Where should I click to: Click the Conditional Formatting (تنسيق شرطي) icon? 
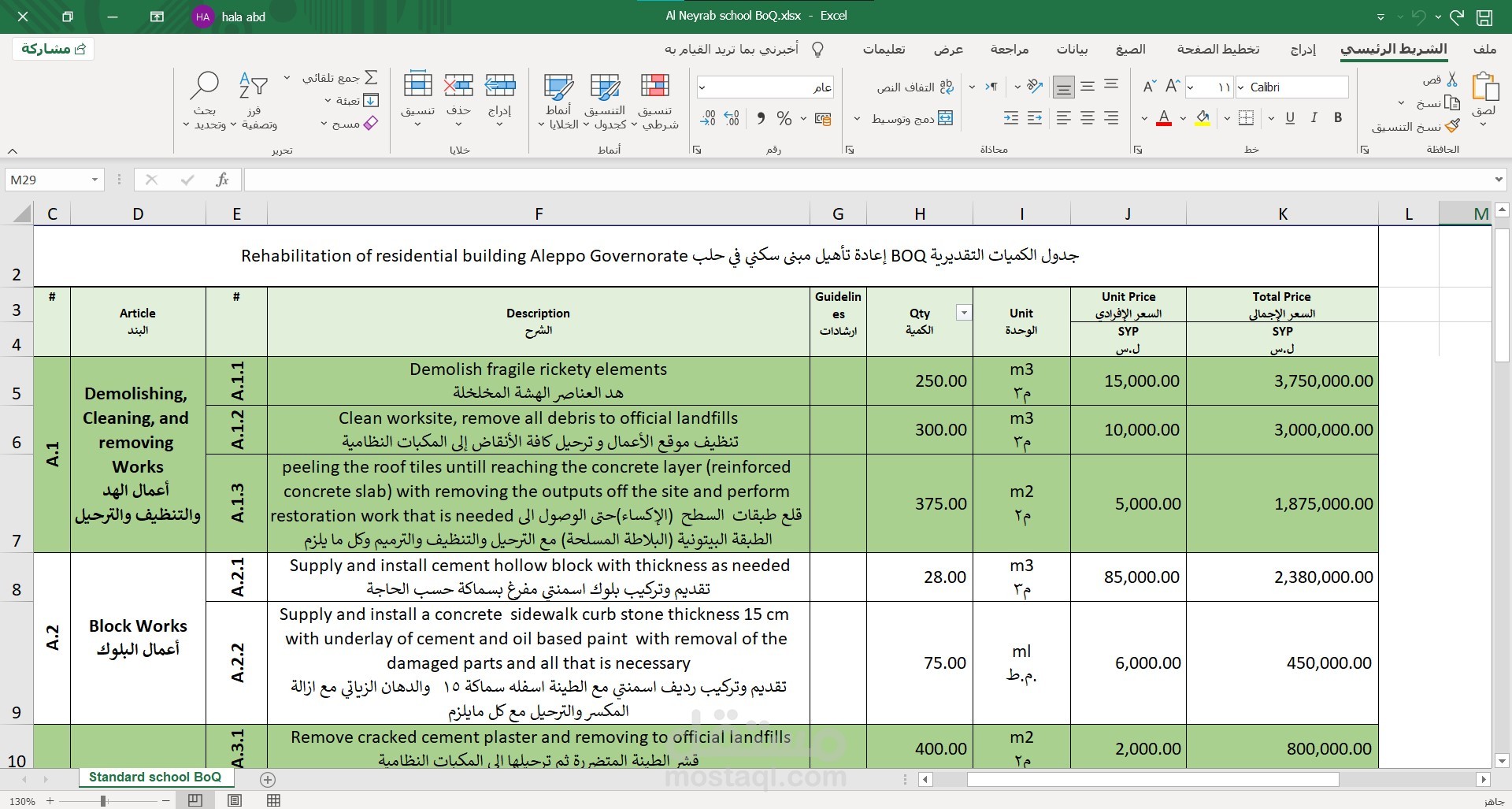click(x=655, y=85)
